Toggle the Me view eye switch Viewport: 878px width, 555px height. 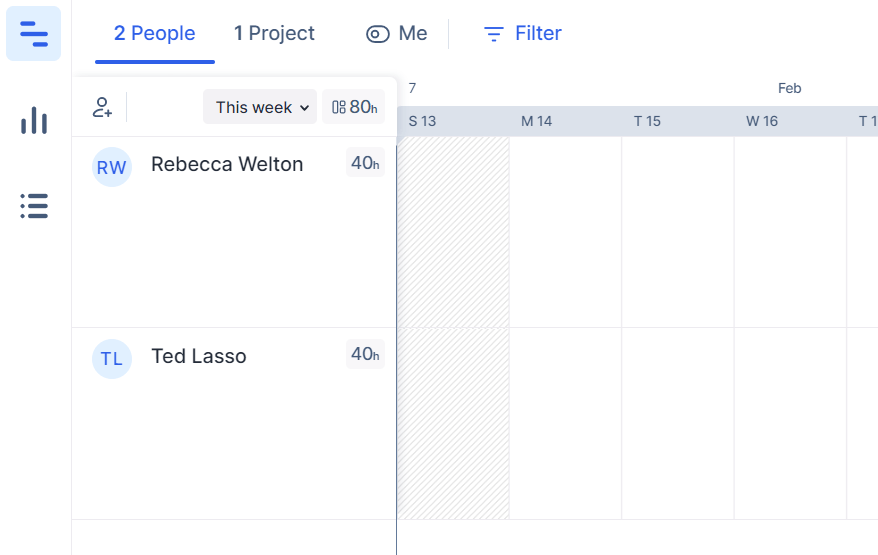click(378, 34)
